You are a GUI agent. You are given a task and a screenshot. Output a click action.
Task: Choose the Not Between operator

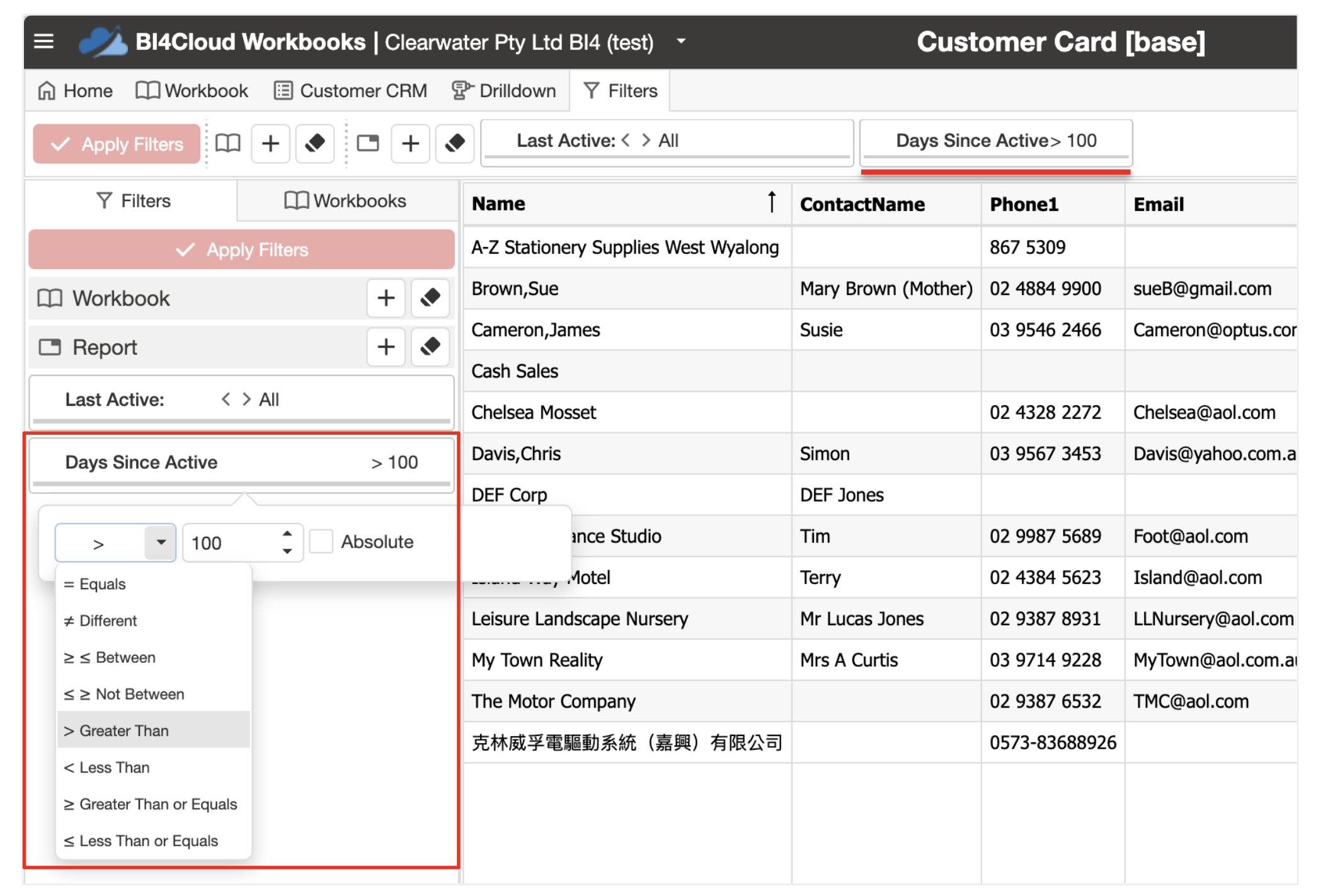tap(154, 694)
